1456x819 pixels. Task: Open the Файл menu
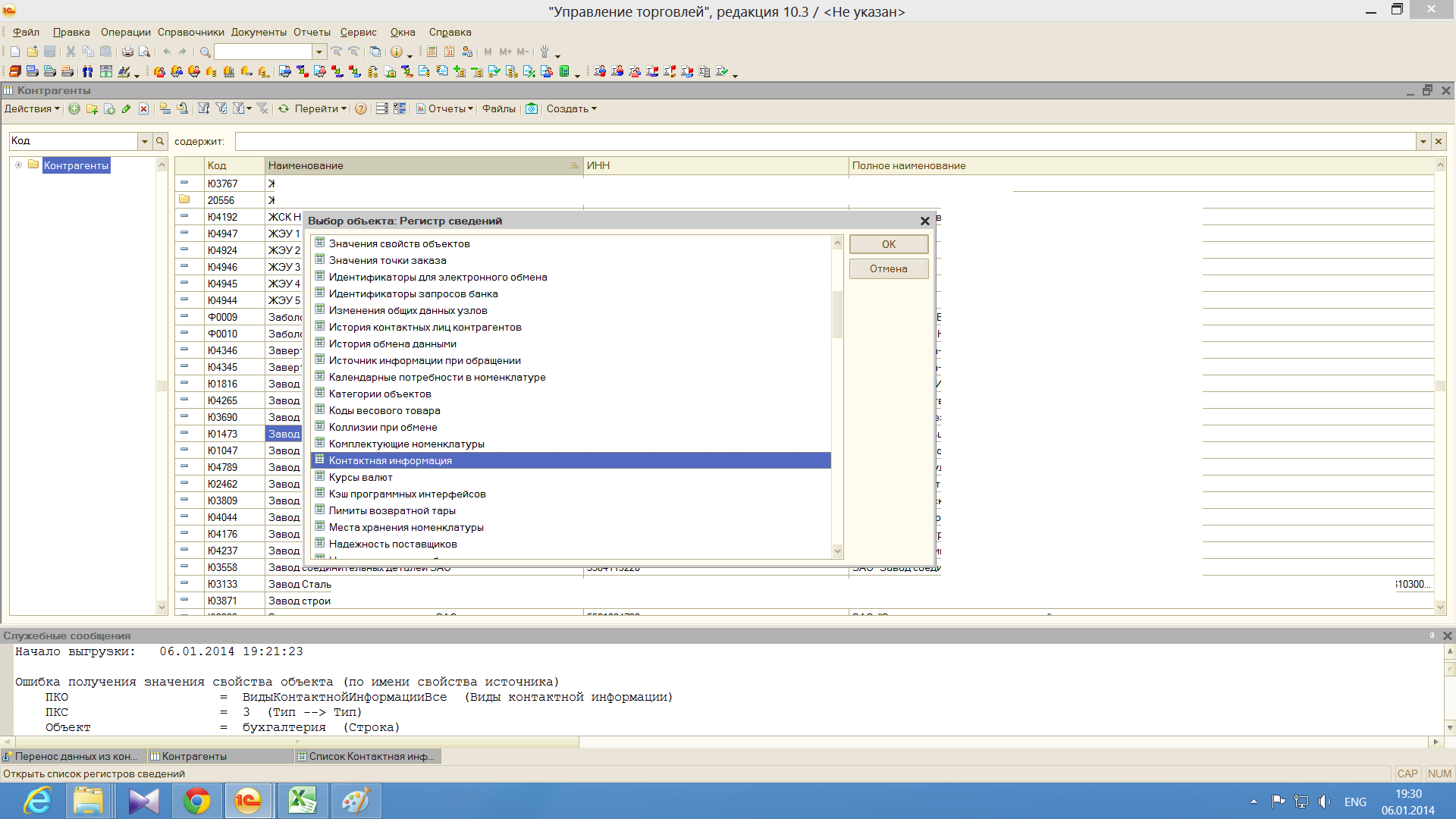[x=26, y=32]
